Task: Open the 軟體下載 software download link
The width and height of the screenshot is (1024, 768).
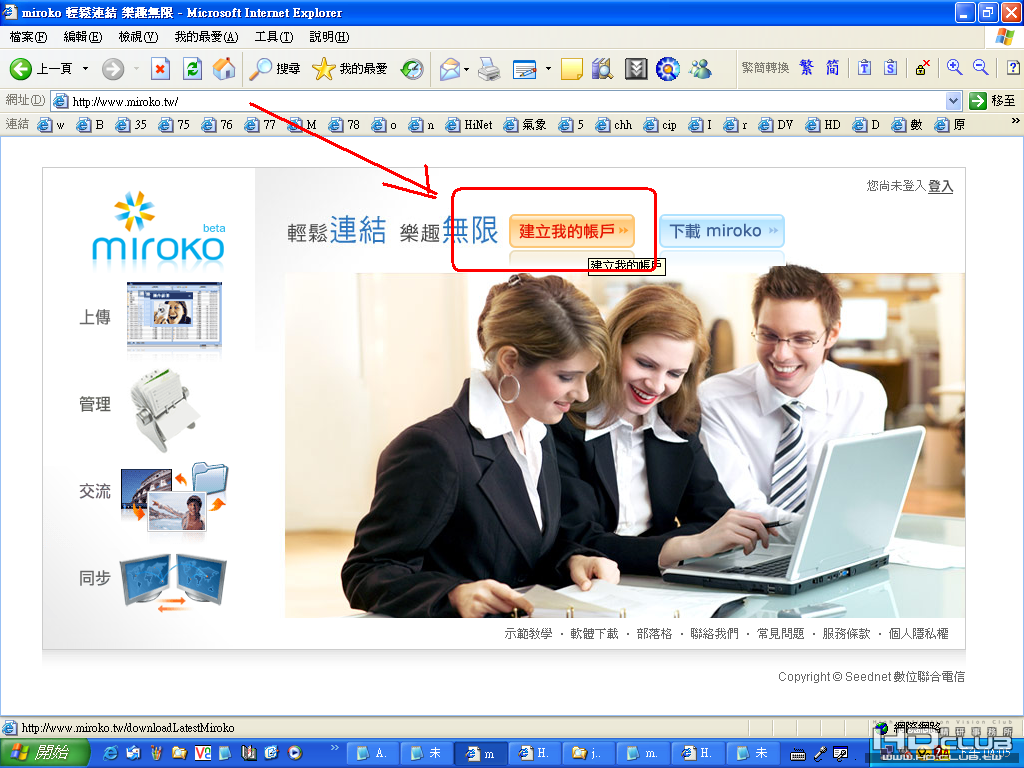Action: [594, 633]
